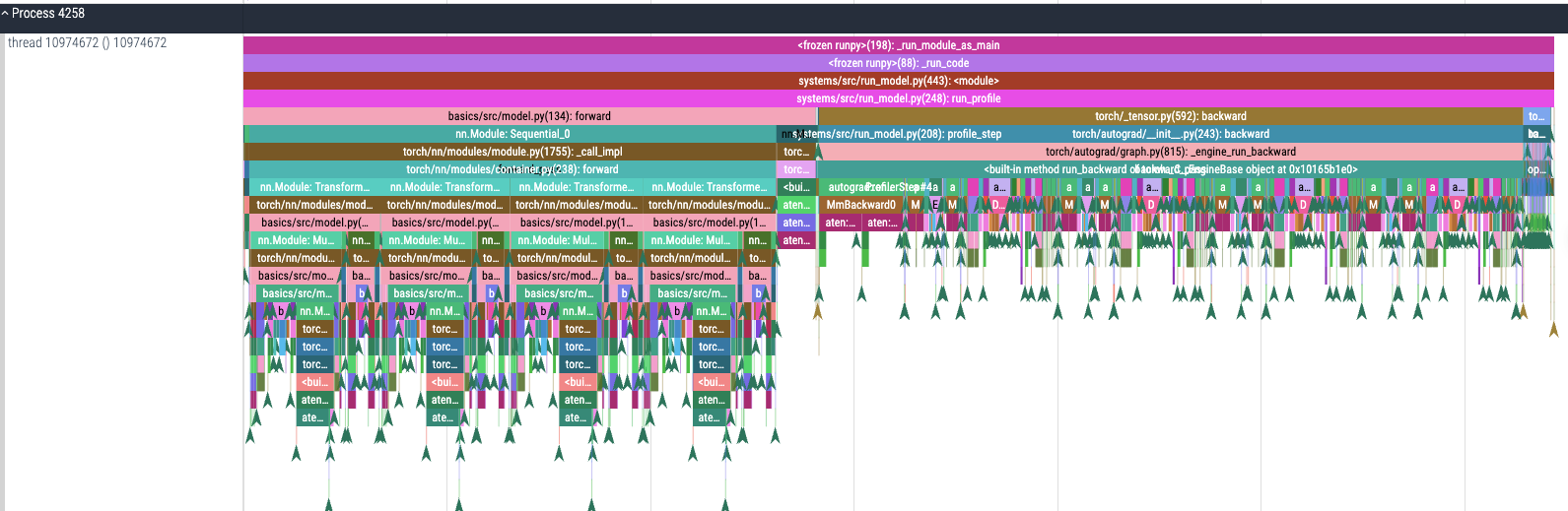Select the last nn.Module: Transformer slice
The height and width of the screenshot is (511, 1568).
pyautogui.click(x=708, y=187)
